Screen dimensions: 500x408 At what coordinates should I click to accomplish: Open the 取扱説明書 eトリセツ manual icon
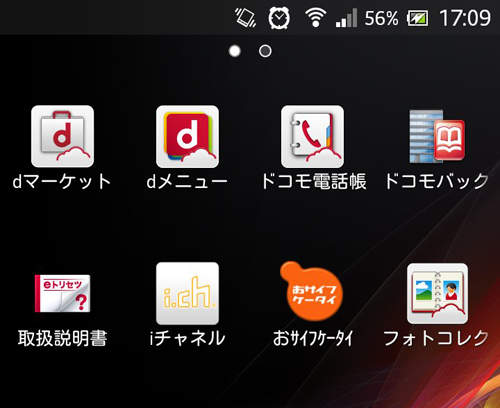pyautogui.click(x=62, y=293)
